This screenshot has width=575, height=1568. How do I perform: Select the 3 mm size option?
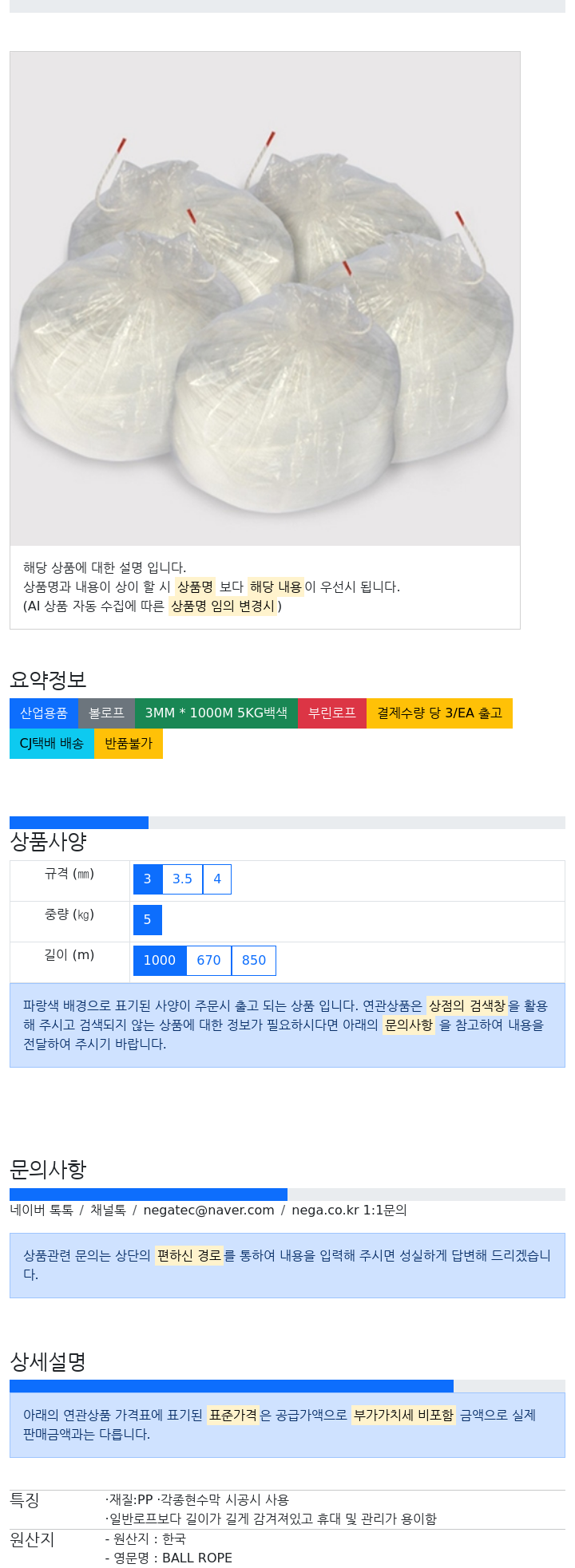pyautogui.click(x=148, y=879)
